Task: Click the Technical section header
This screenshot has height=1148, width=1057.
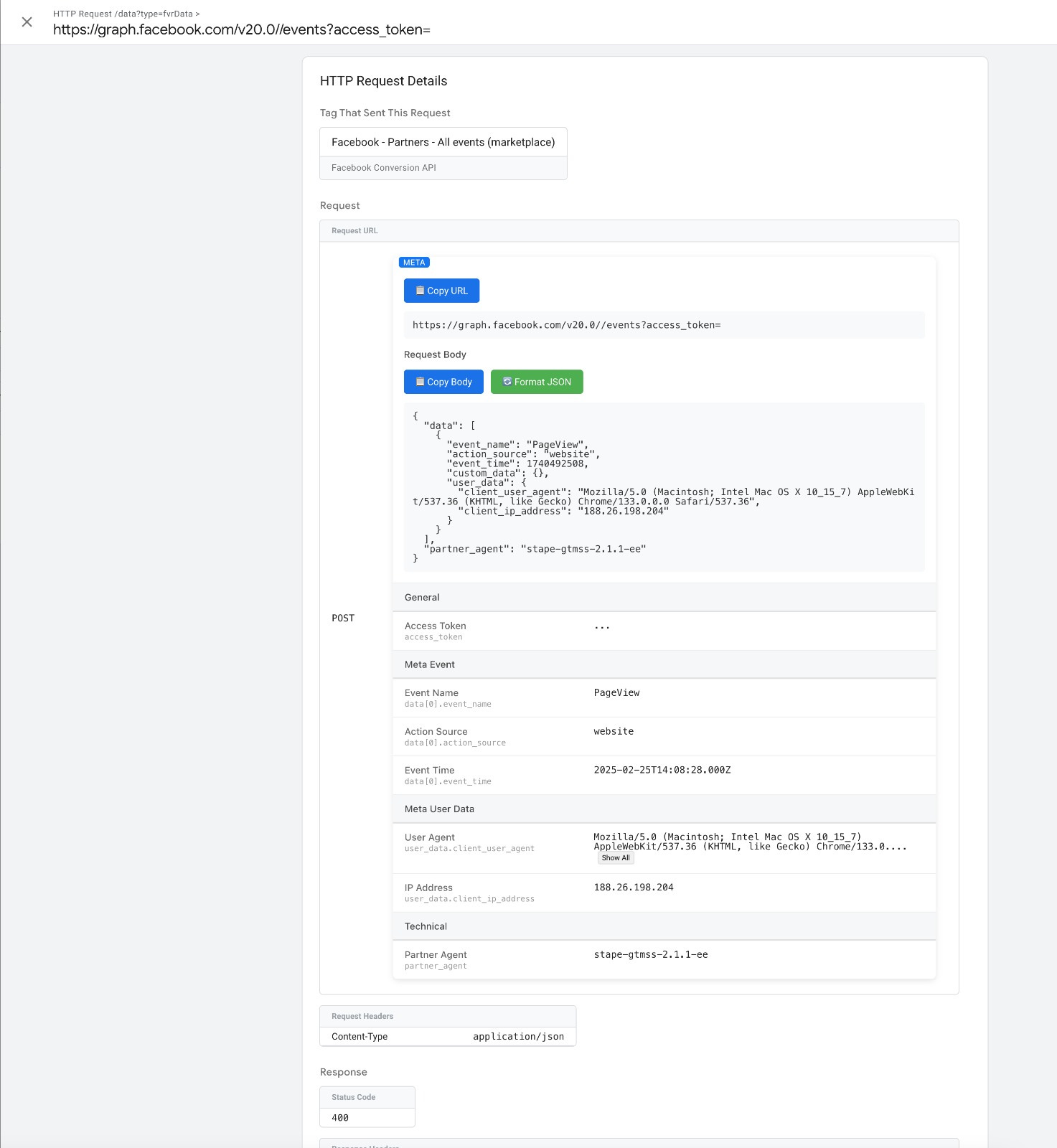Action: 664,926
